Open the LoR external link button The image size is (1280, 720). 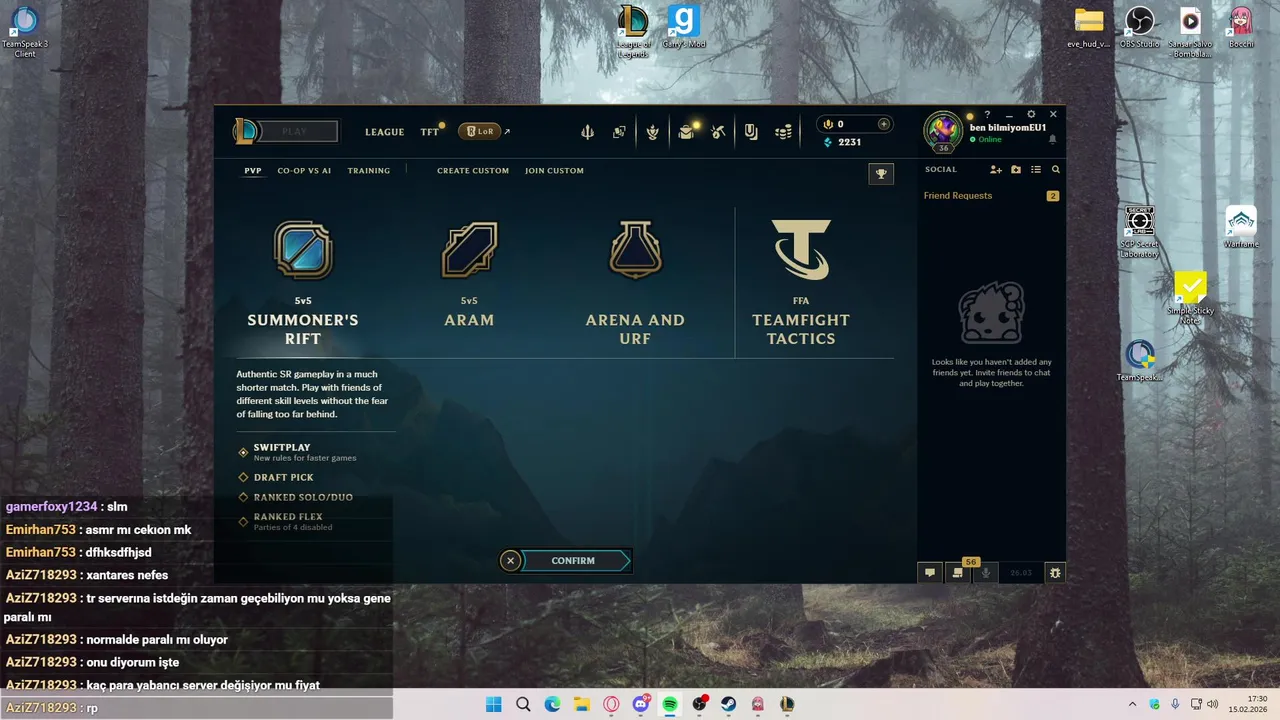[x=480, y=131]
